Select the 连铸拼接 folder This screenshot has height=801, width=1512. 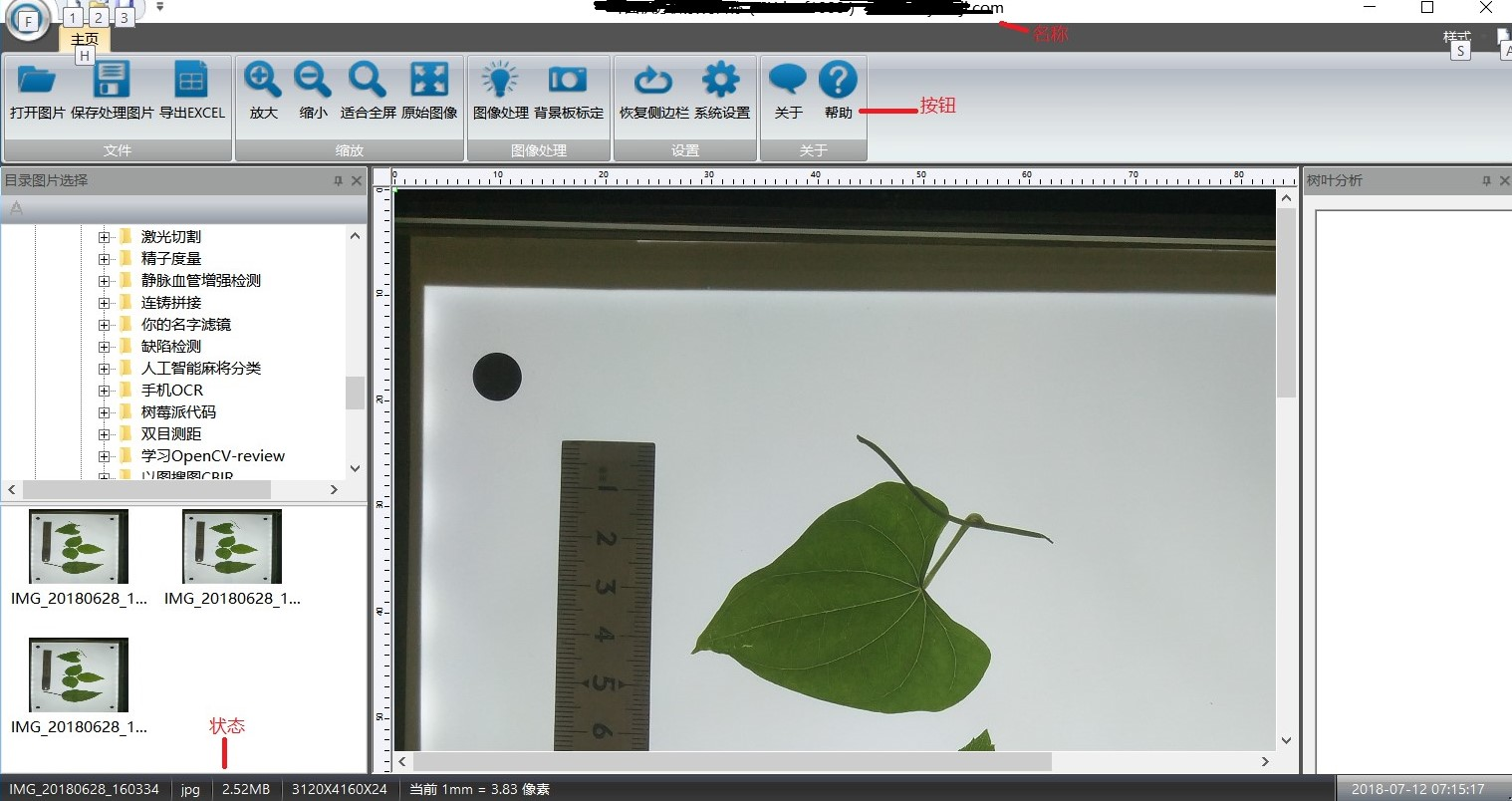pos(170,303)
